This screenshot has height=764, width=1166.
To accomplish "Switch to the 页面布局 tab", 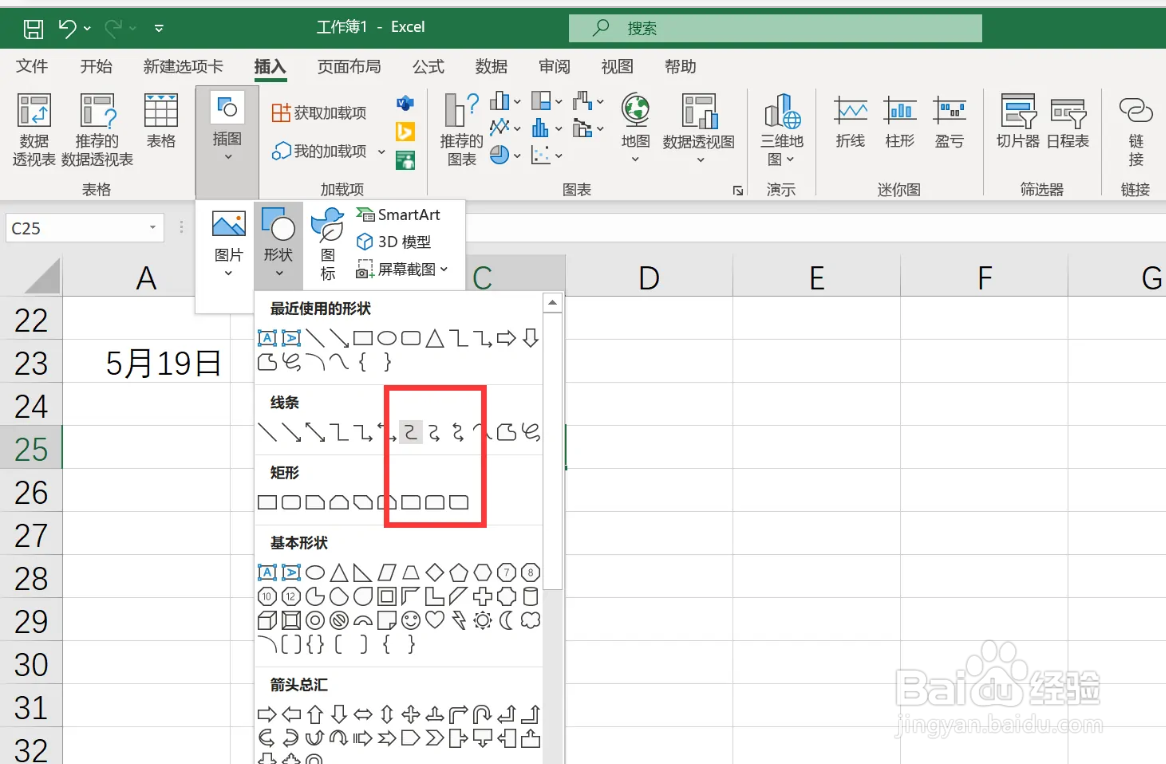I will [349, 66].
